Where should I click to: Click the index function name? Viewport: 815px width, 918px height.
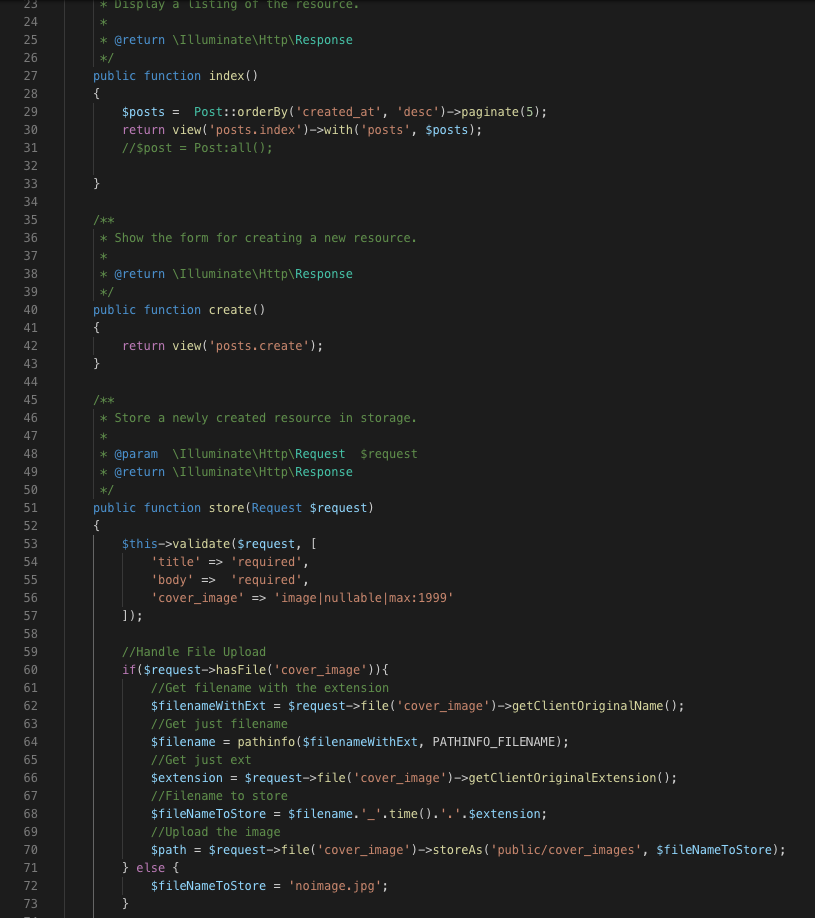pyautogui.click(x=229, y=76)
